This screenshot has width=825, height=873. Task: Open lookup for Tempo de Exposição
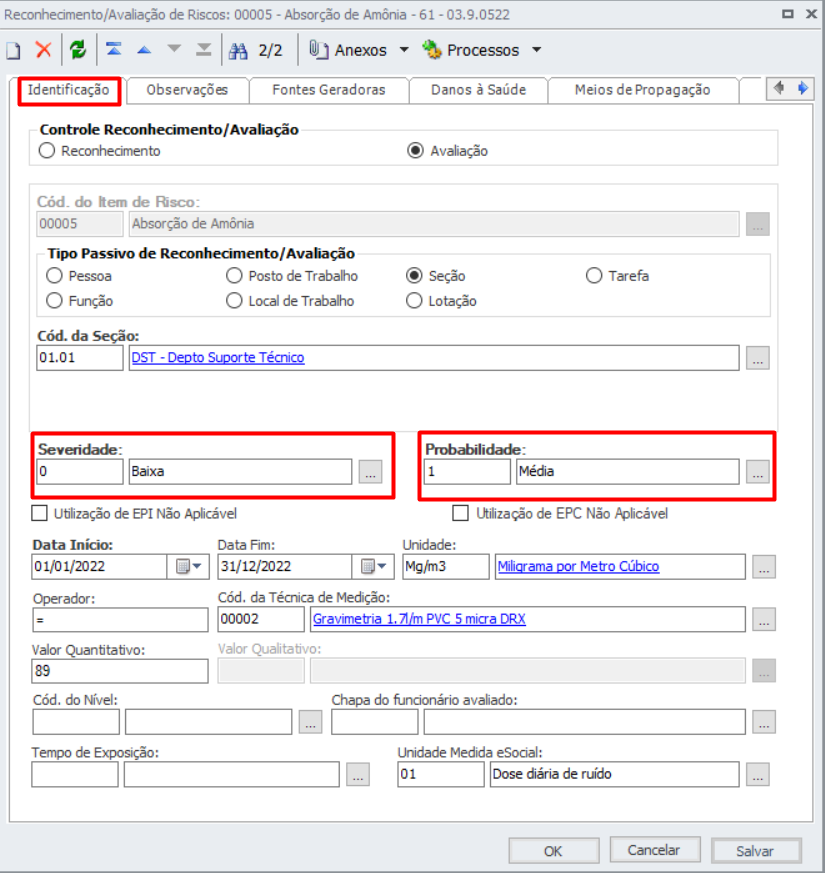click(x=358, y=774)
